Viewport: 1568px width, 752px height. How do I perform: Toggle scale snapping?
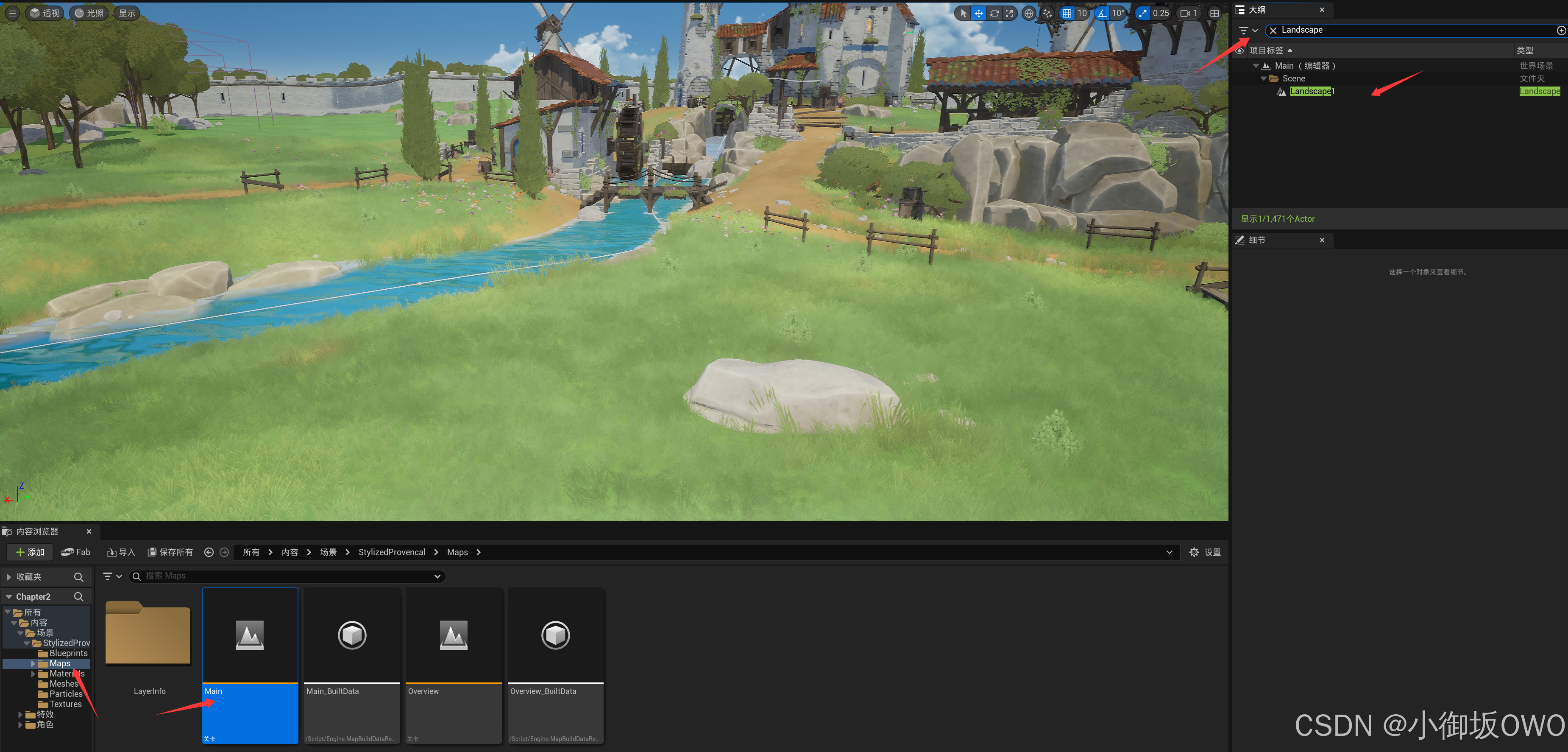[x=1142, y=13]
